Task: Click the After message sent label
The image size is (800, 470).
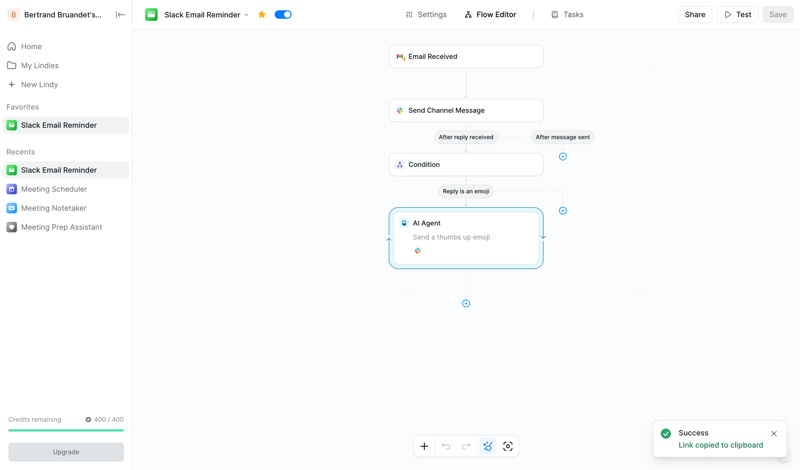Action: (563, 137)
